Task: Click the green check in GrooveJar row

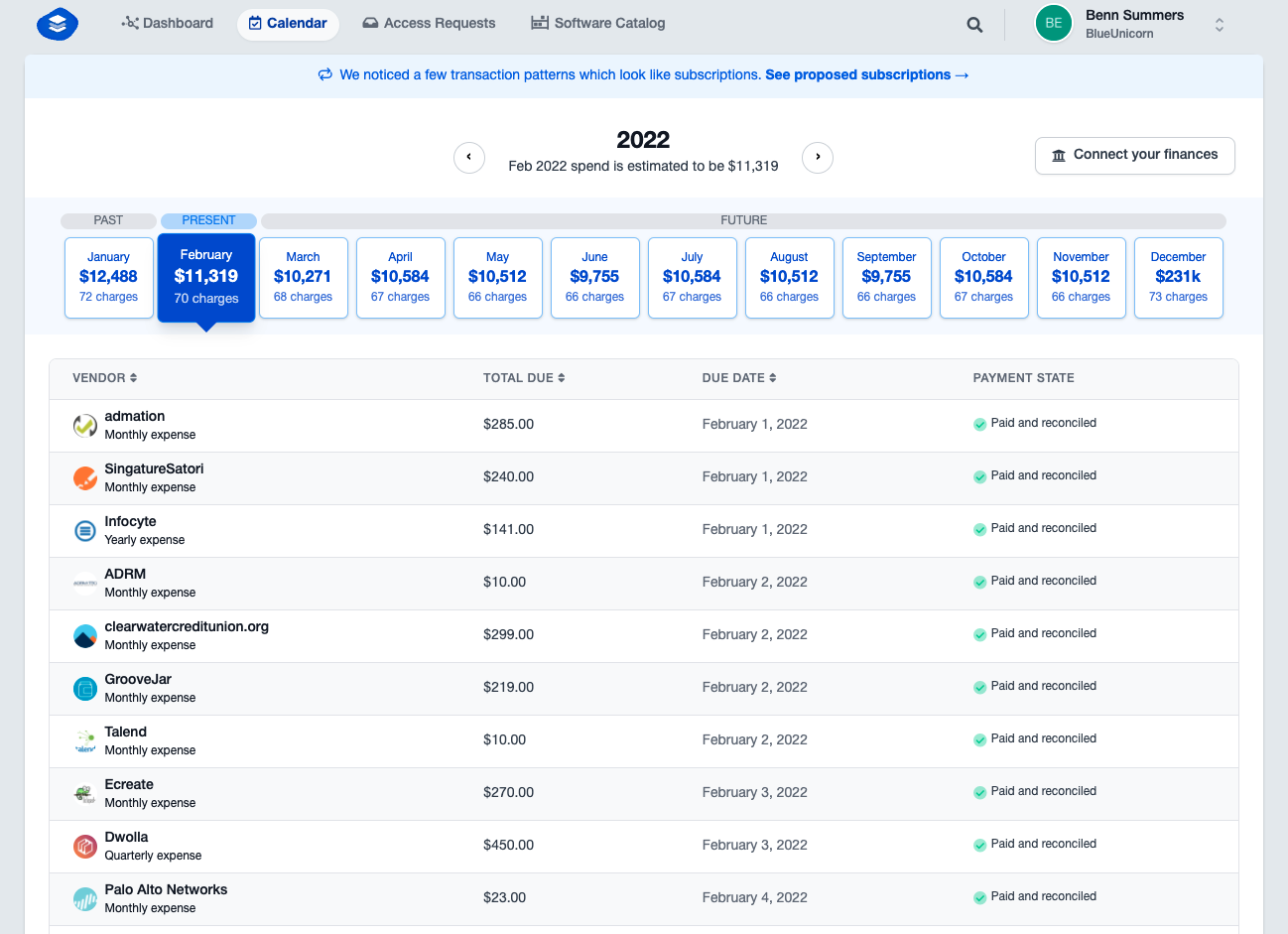Action: (x=980, y=687)
